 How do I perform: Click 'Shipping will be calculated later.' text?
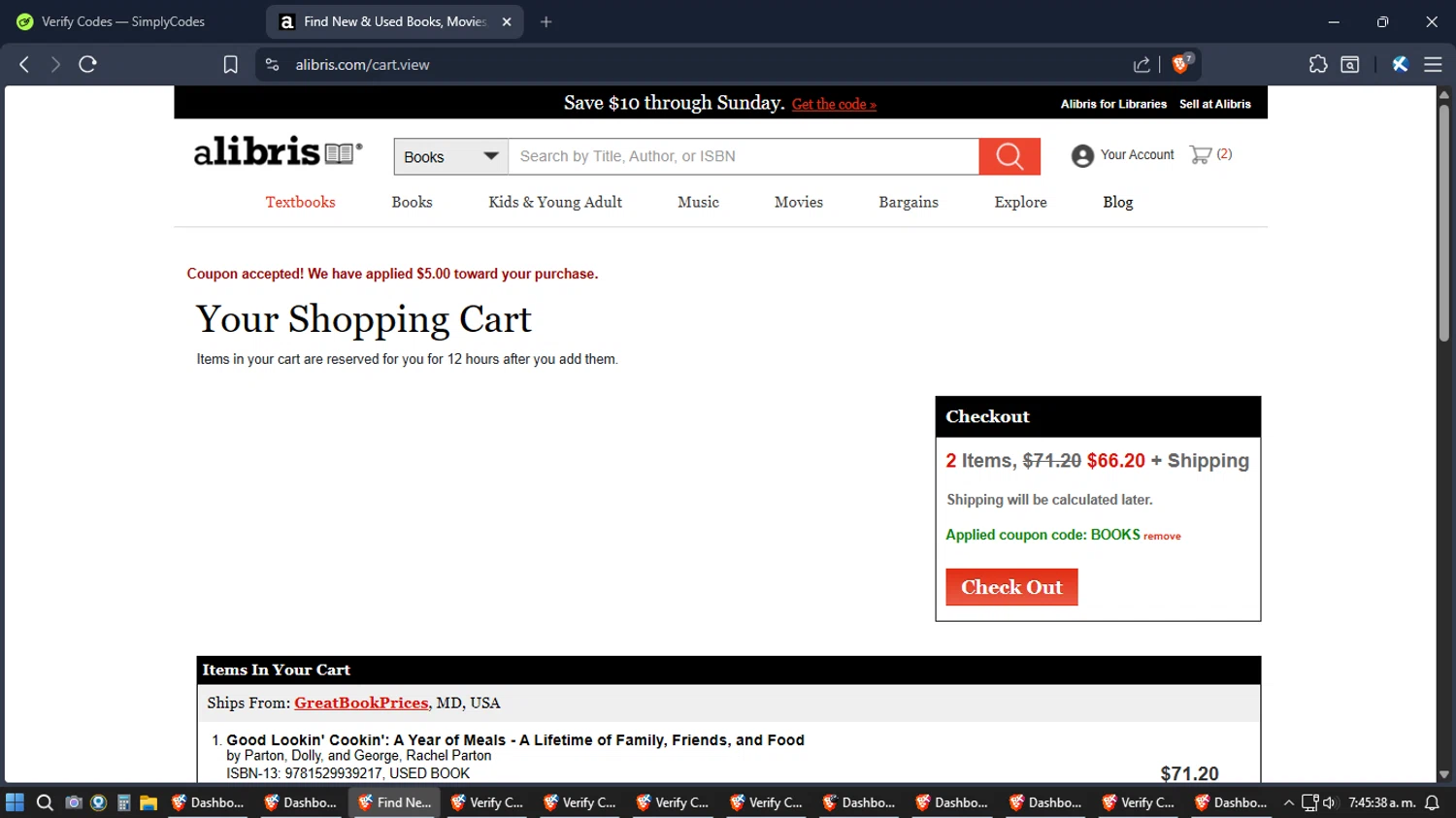pos(1049,500)
